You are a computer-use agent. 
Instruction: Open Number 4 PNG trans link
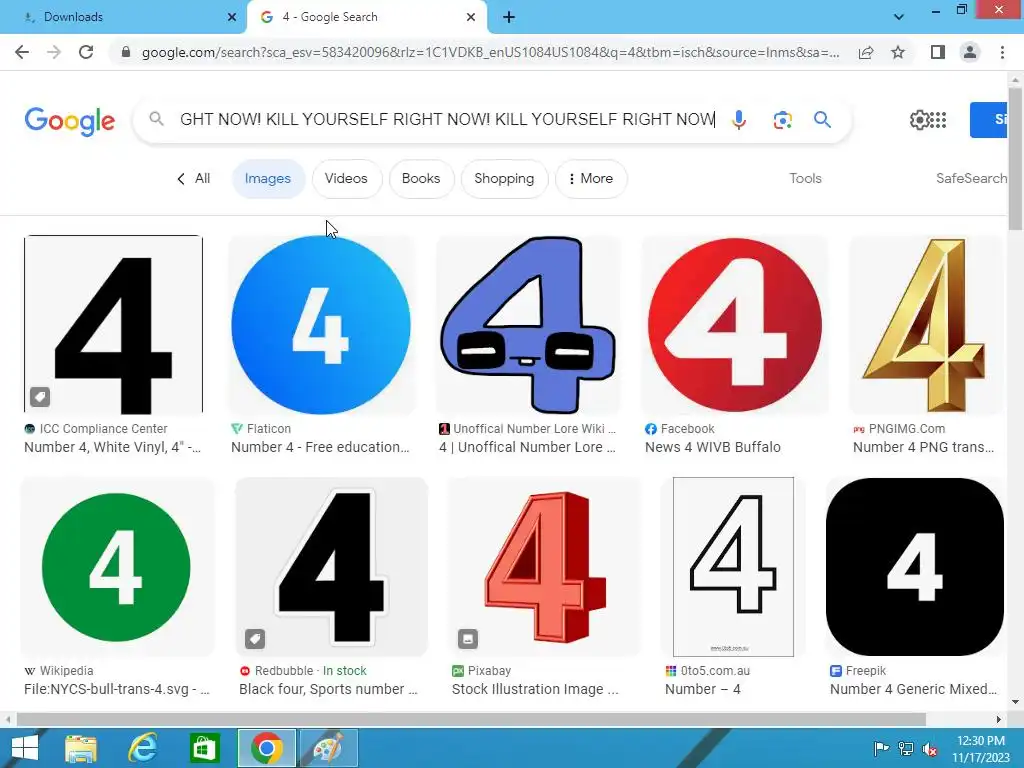click(923, 447)
